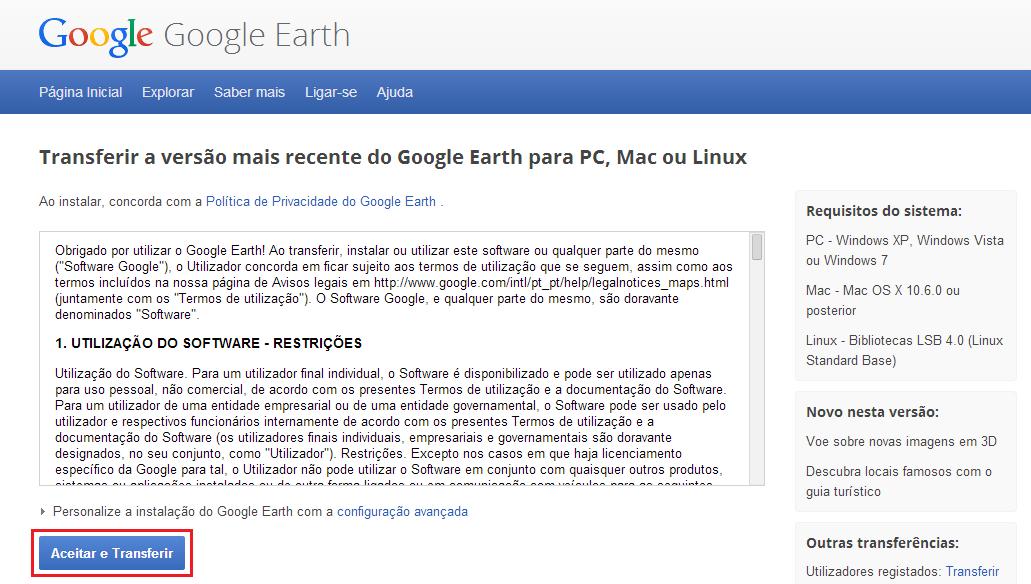Click the UTILIZAÇÃO DO SOFTWARE - RESTRIÇÕES section heading
The height and width of the screenshot is (584, 1031).
click(209, 343)
